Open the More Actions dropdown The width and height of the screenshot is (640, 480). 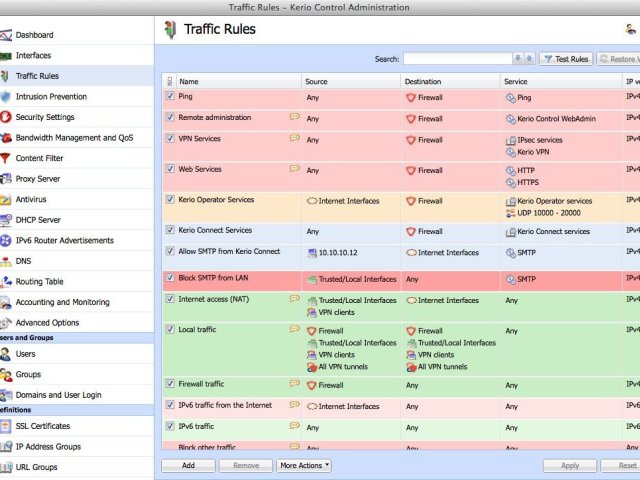(304, 465)
